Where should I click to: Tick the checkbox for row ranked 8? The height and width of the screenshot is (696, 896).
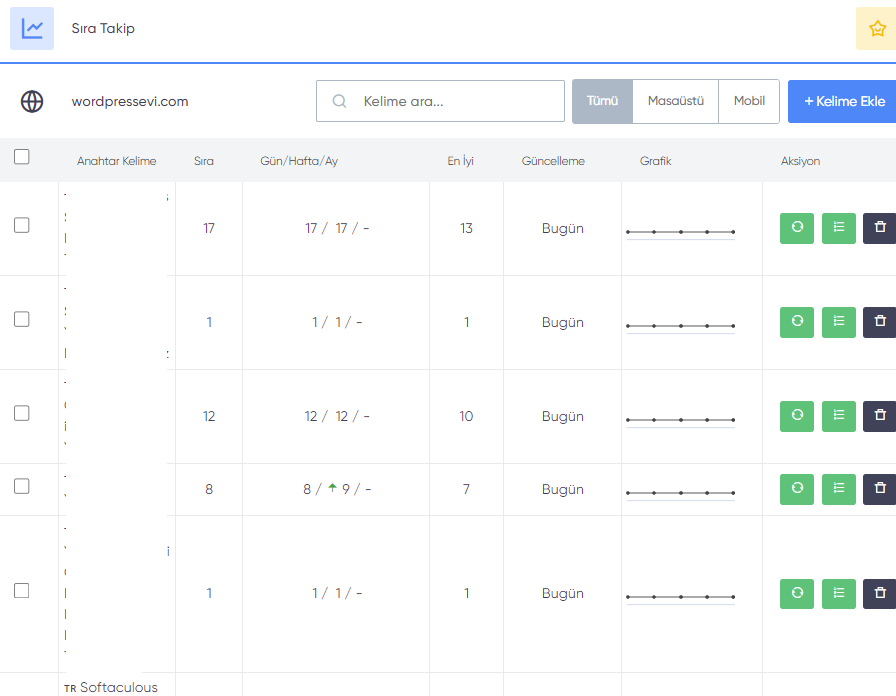[x=22, y=486]
